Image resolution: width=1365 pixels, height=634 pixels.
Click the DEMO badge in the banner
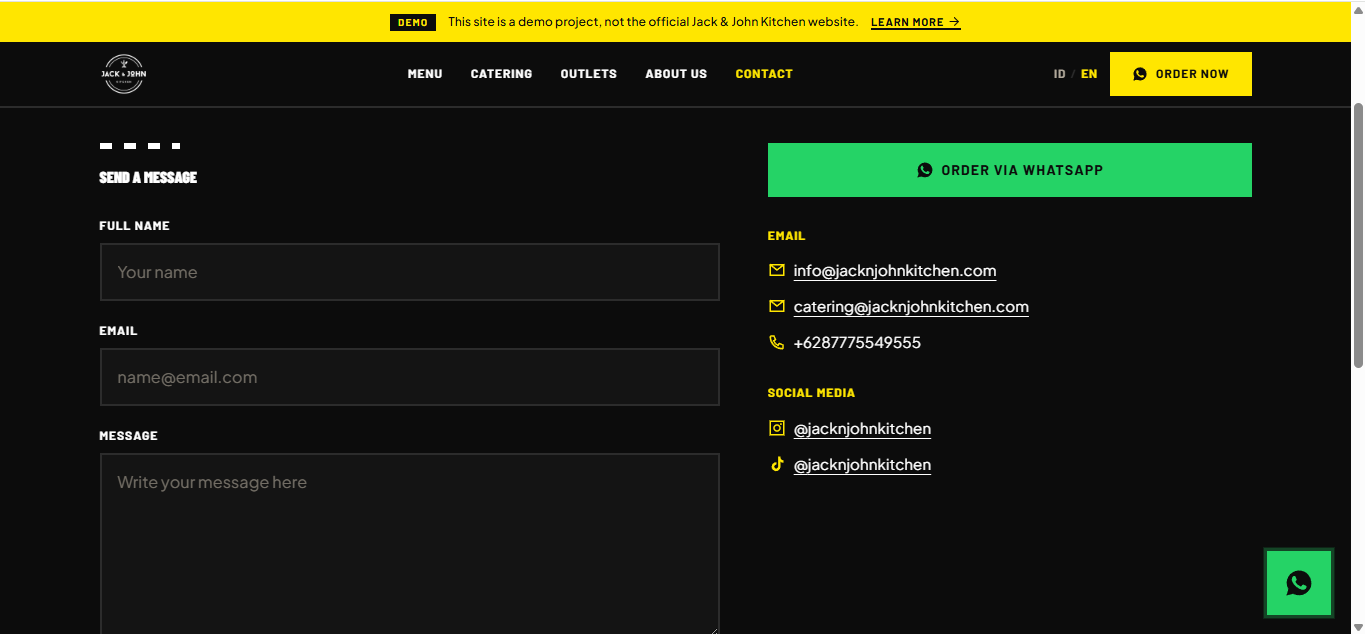coord(413,22)
